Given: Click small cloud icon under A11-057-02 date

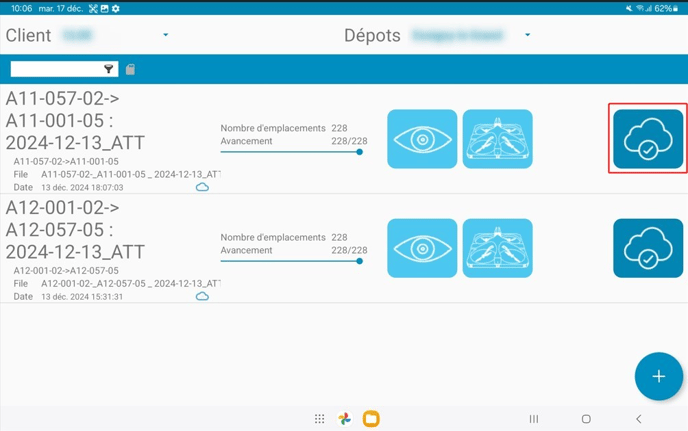Looking at the screenshot, I should click(202, 187).
